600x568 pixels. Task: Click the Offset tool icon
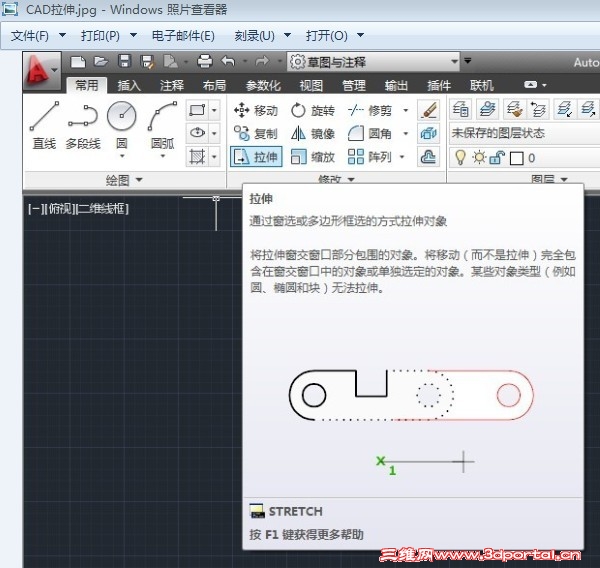coord(429,157)
